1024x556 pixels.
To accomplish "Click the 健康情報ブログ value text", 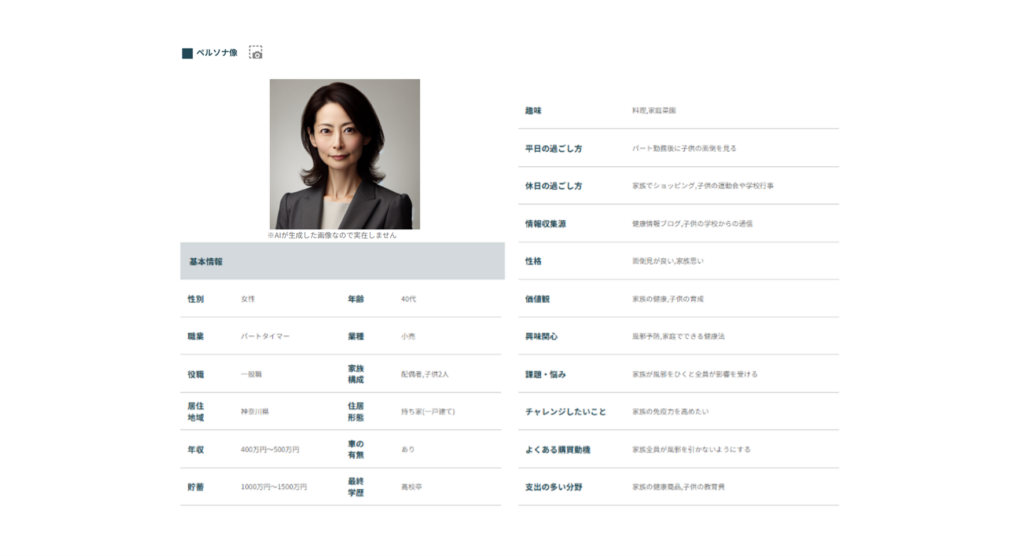I will (x=656, y=223).
